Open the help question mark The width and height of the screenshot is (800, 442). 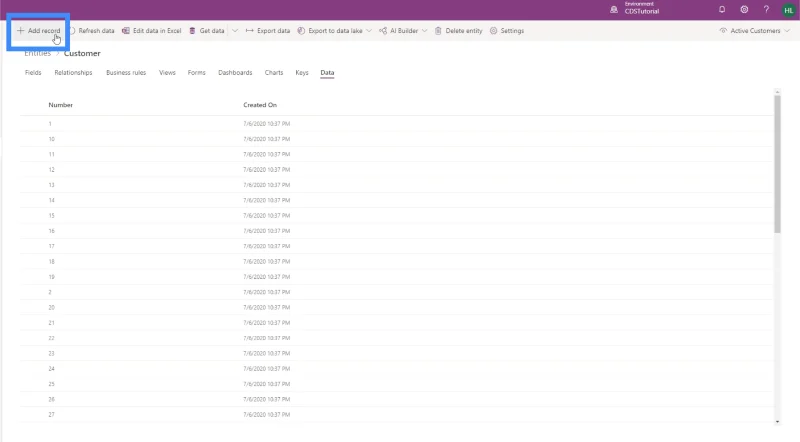click(766, 9)
